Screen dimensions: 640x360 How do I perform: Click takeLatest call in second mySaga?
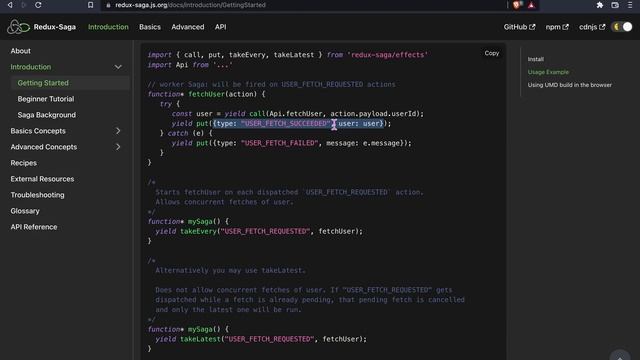point(200,339)
